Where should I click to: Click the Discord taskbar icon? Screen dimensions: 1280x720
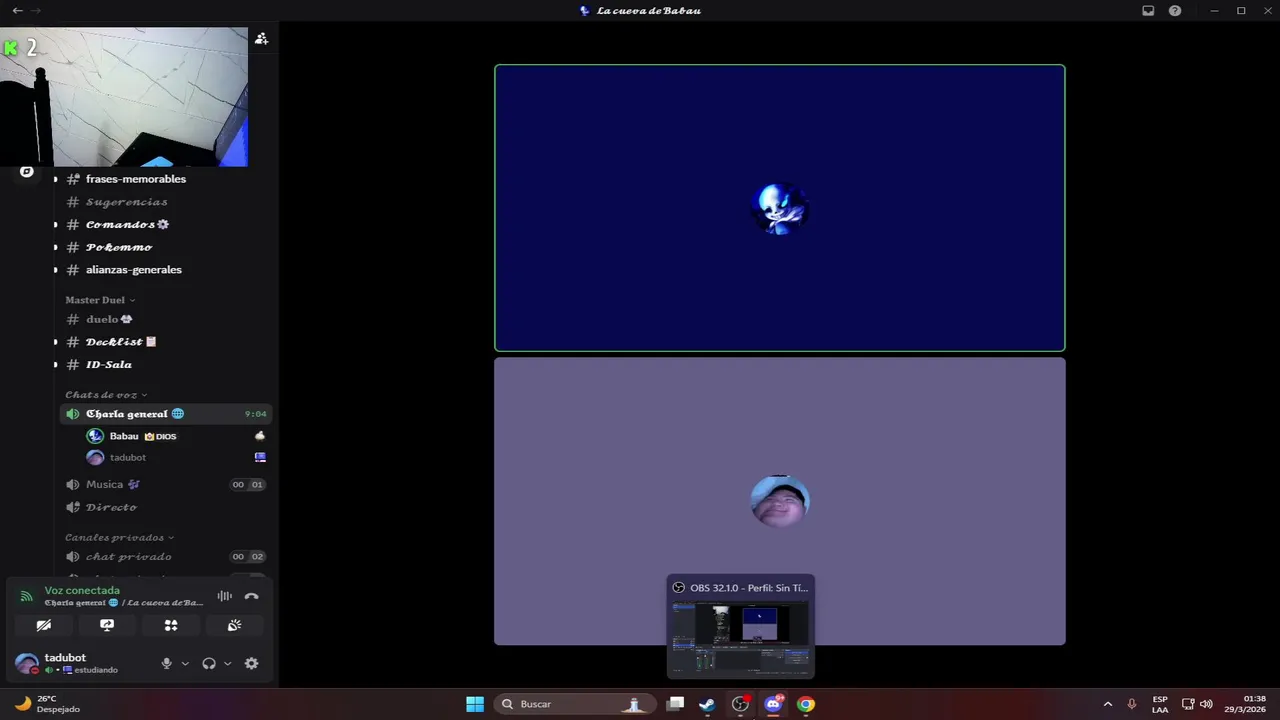(773, 704)
